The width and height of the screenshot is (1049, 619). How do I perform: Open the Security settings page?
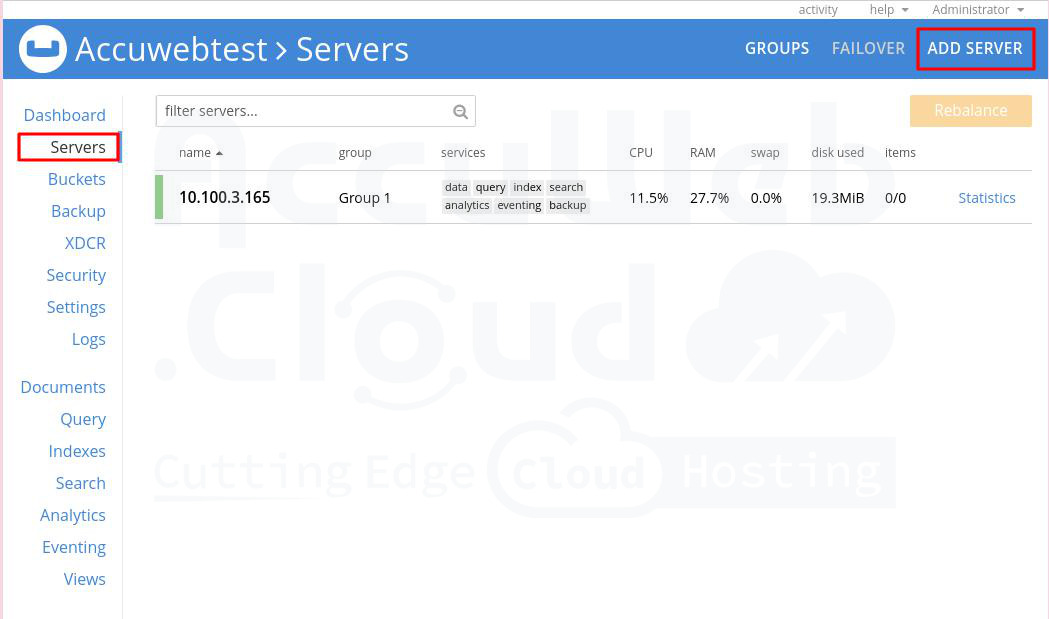pos(76,275)
